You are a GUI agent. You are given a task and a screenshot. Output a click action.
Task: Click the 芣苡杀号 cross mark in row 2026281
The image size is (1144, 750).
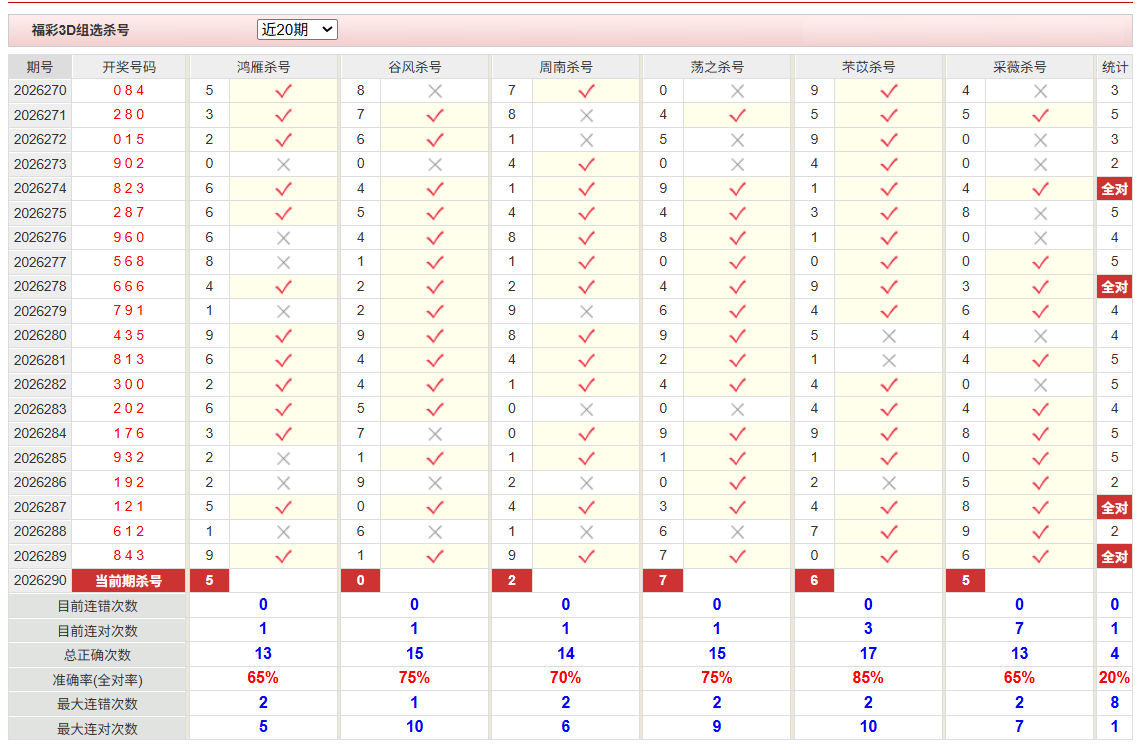[889, 360]
